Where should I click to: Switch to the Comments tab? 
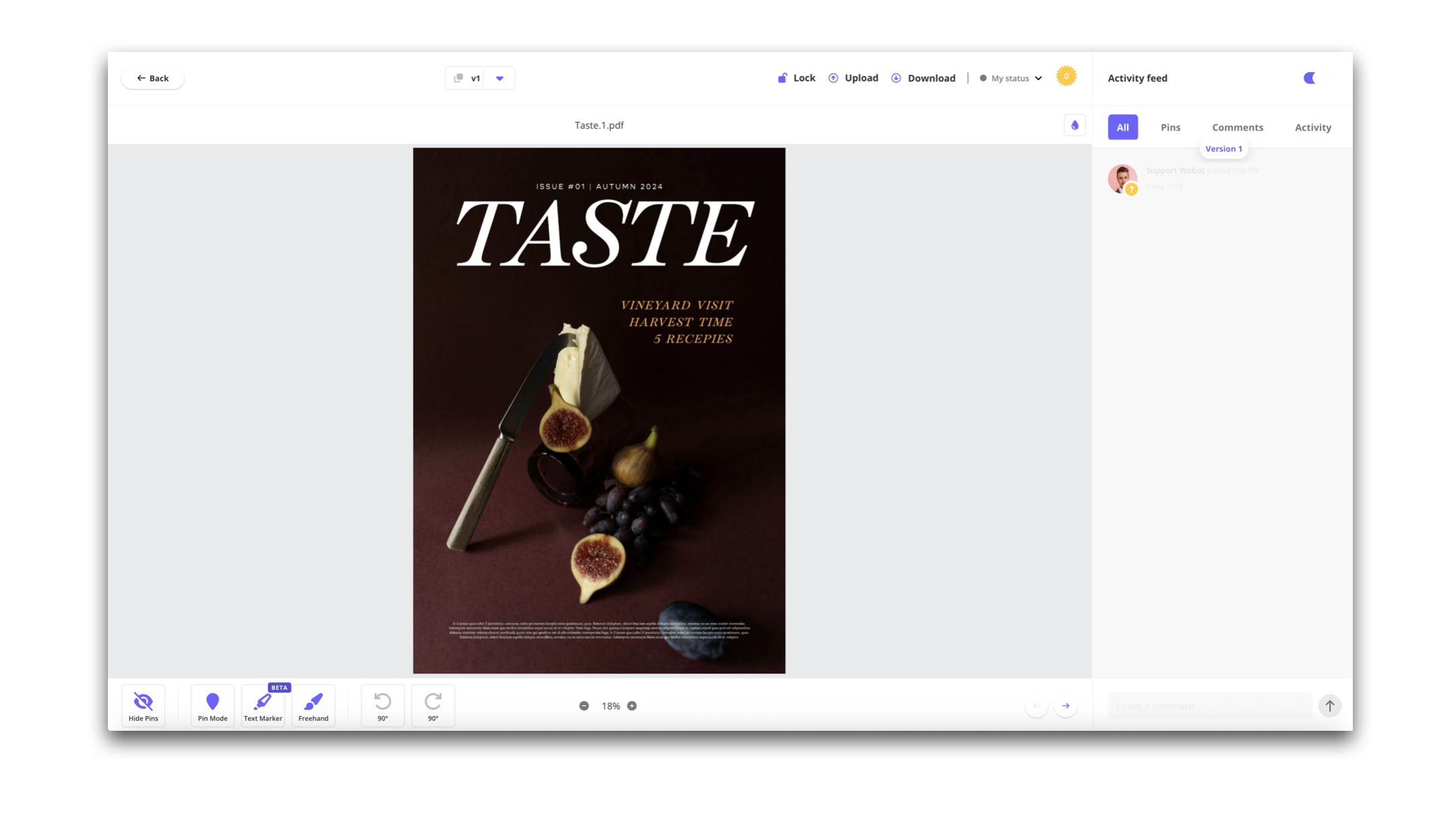(x=1237, y=127)
